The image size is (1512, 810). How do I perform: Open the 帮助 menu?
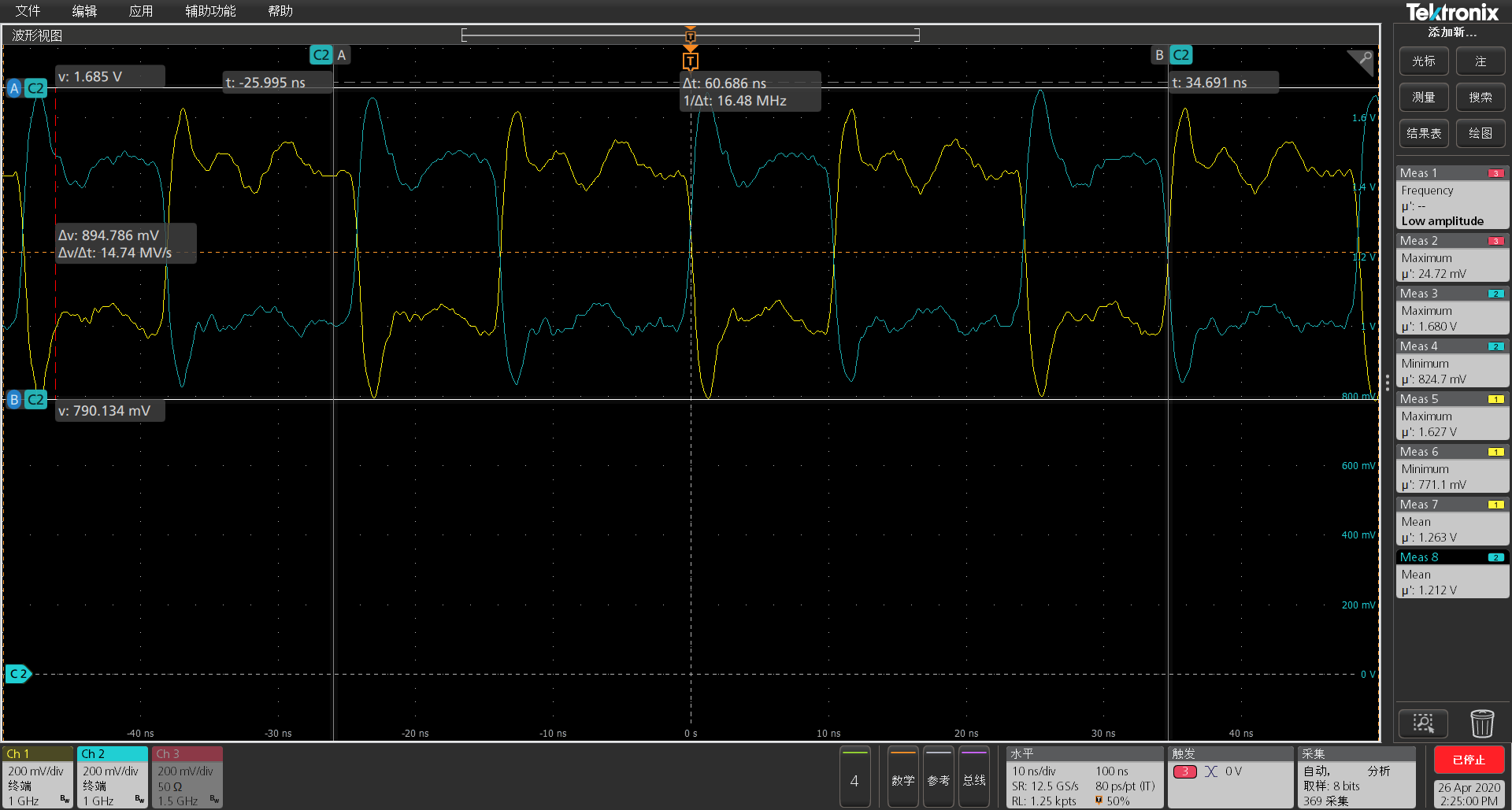[280, 11]
